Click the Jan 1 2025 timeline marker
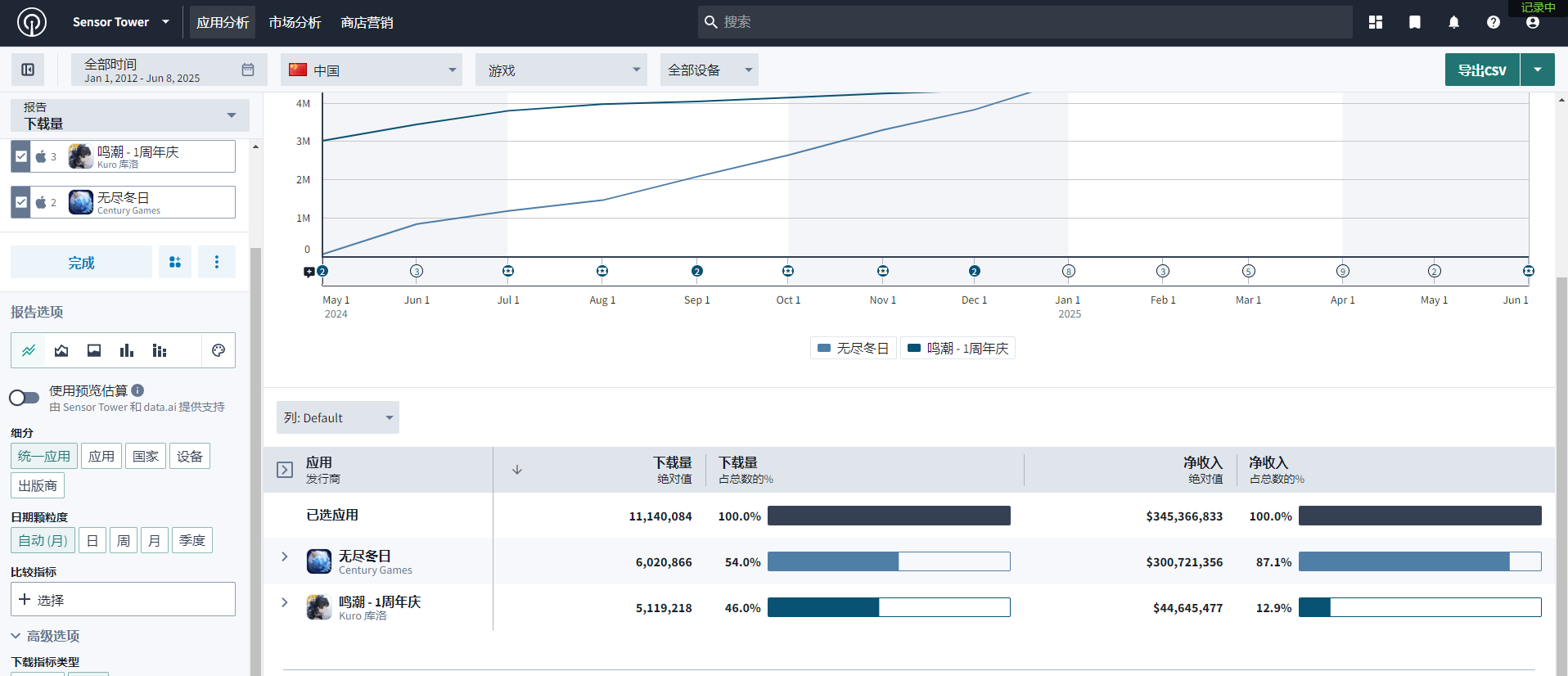 [x=1069, y=271]
